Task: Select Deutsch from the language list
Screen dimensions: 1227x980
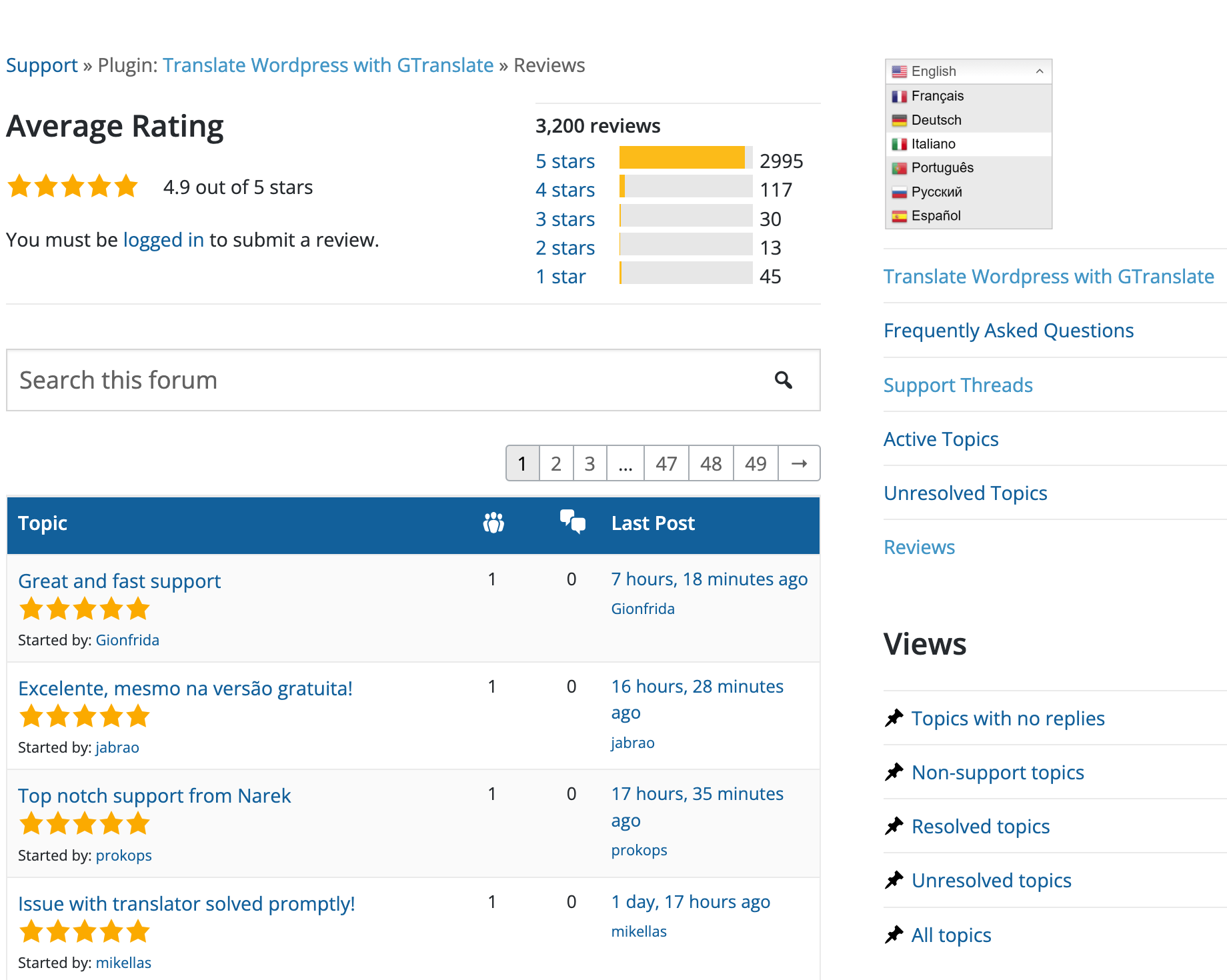Action: click(x=969, y=120)
